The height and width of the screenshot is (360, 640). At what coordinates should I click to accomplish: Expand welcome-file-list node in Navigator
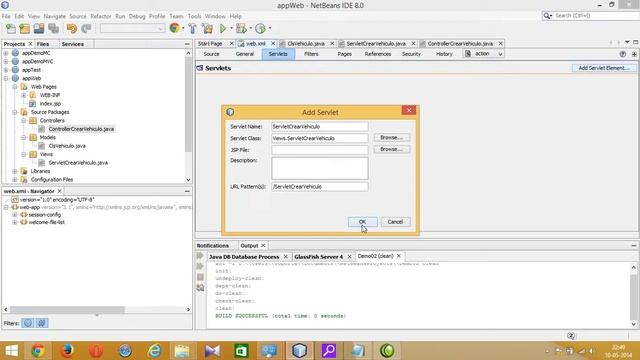(15, 222)
